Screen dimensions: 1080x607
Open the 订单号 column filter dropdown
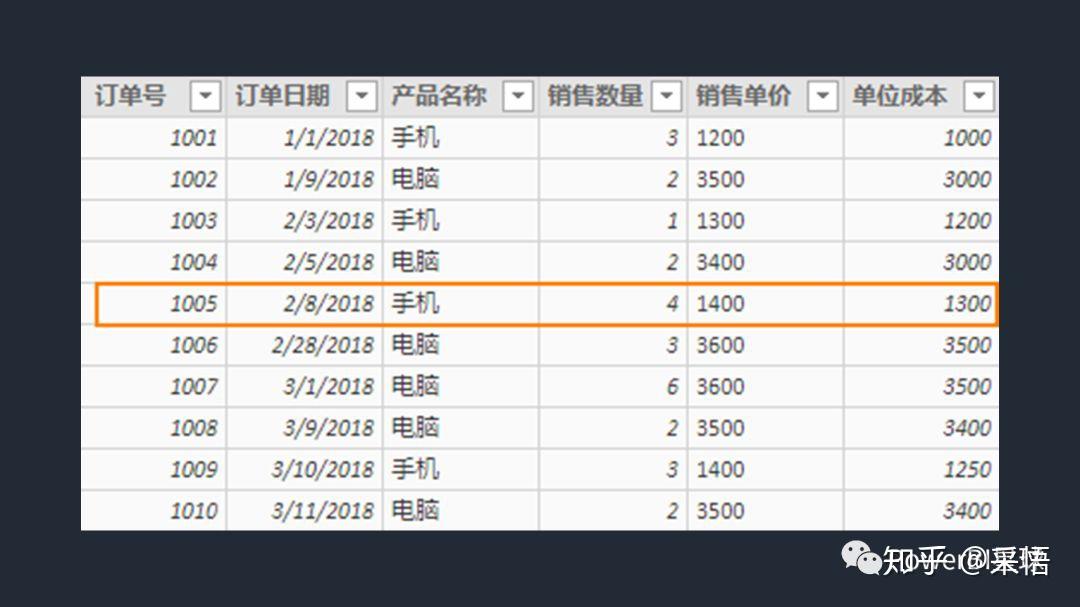pos(205,97)
